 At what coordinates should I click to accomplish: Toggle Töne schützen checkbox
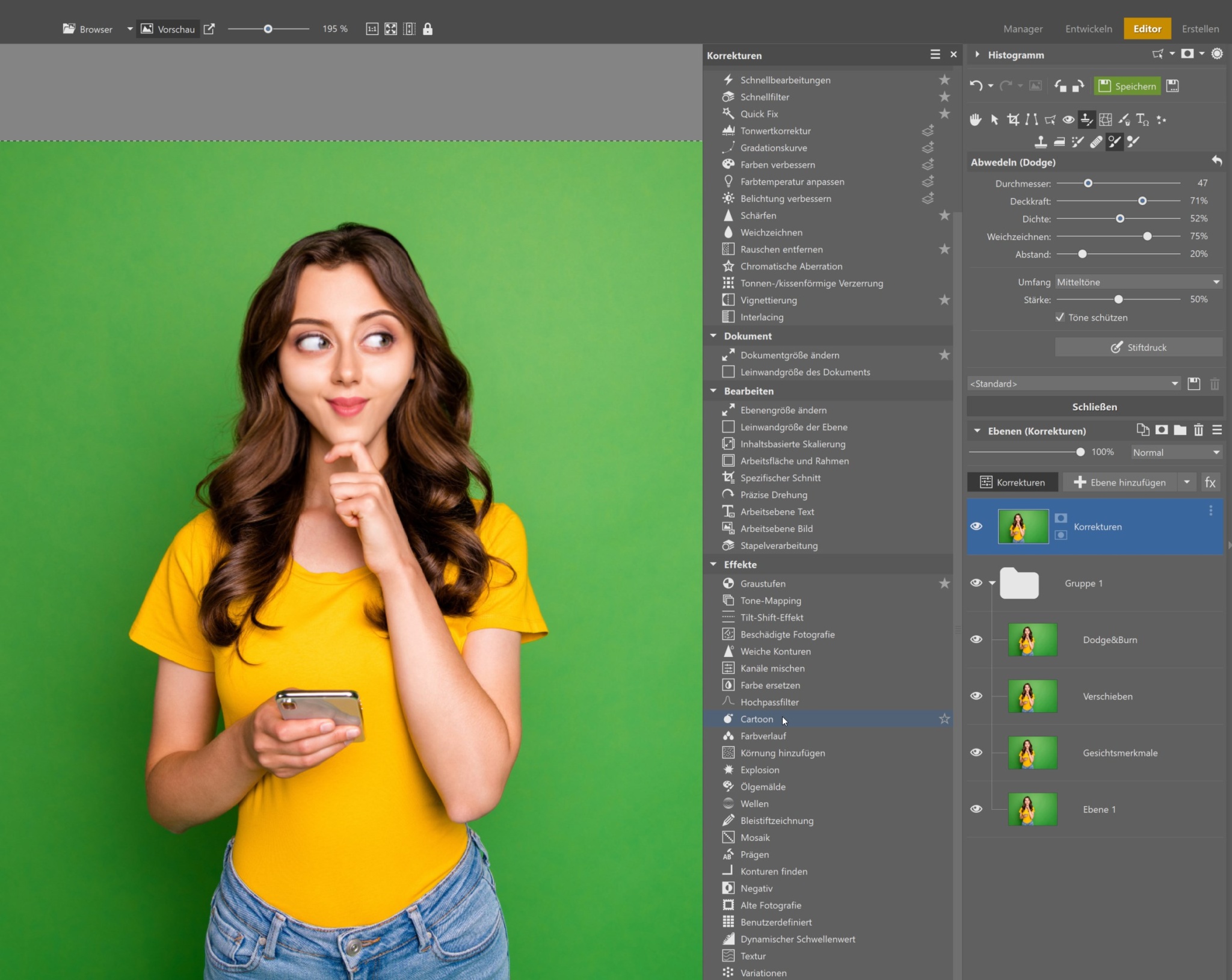1060,317
